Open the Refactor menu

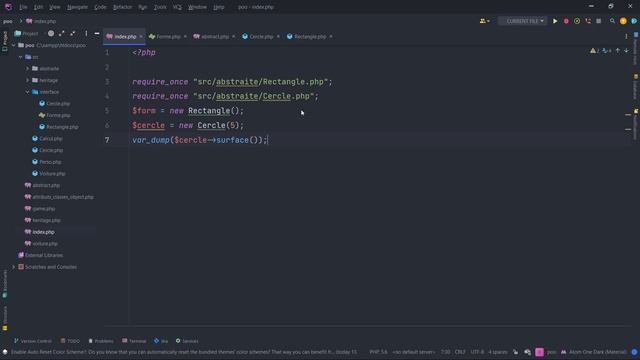[122, 7]
